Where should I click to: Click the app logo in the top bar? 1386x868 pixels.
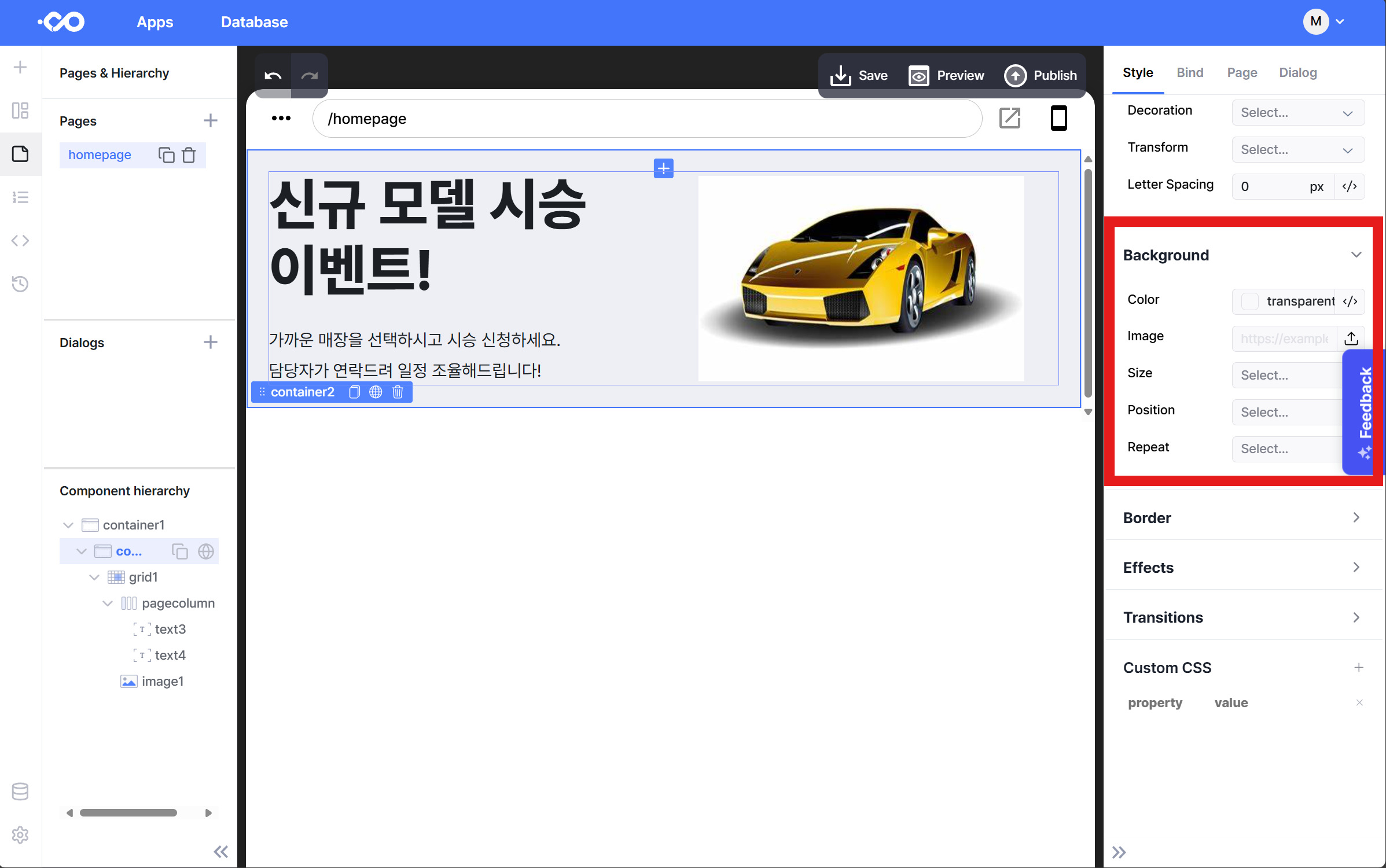coord(61,22)
